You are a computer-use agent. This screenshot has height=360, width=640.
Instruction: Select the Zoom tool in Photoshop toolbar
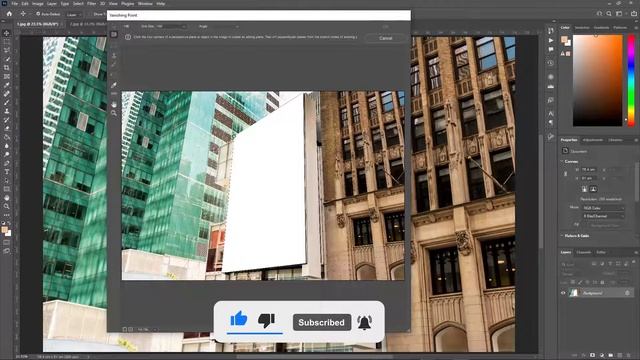(x=7, y=207)
